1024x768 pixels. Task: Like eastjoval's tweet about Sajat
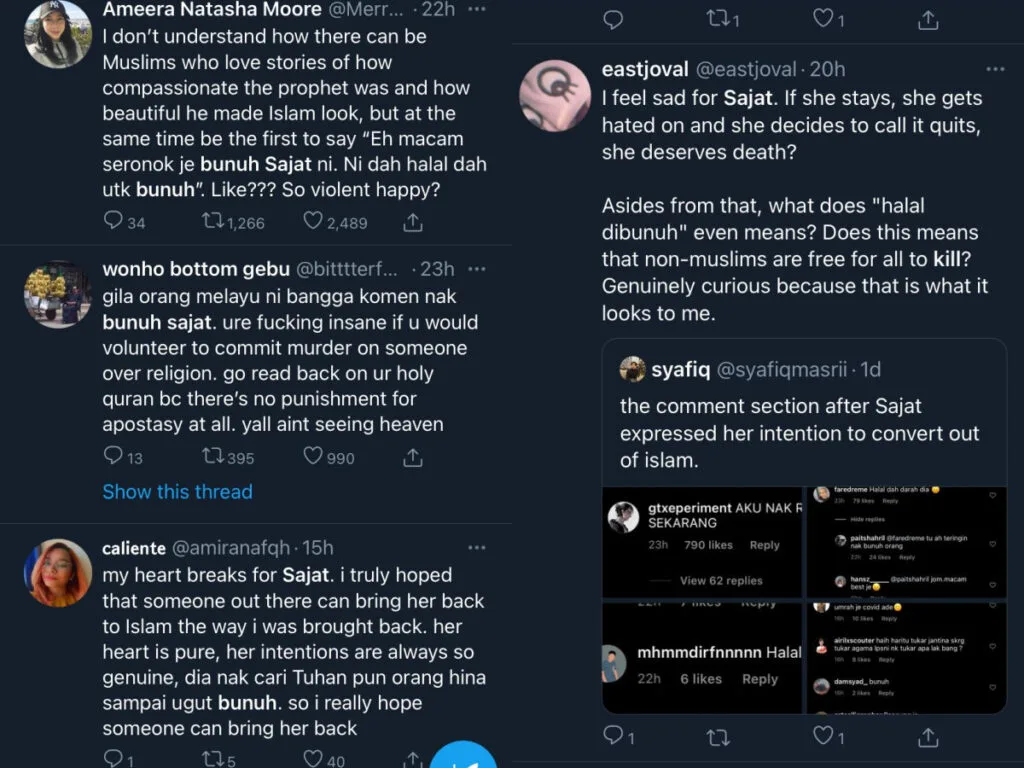822,737
